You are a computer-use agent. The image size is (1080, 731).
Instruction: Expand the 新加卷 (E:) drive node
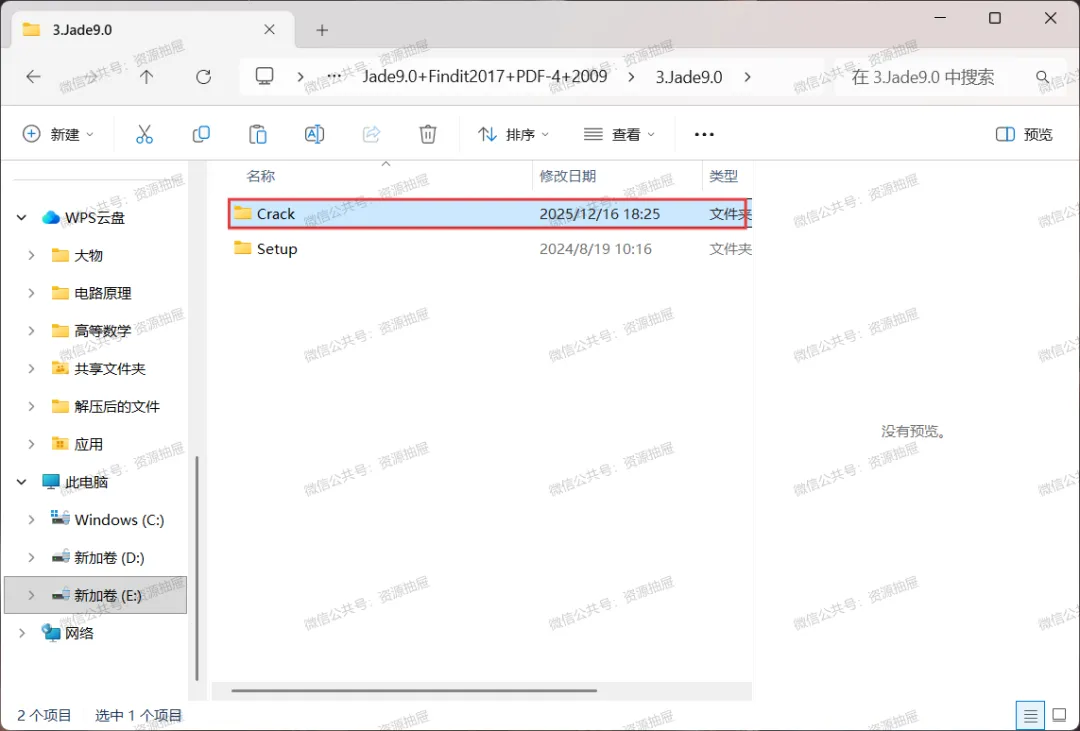31,595
